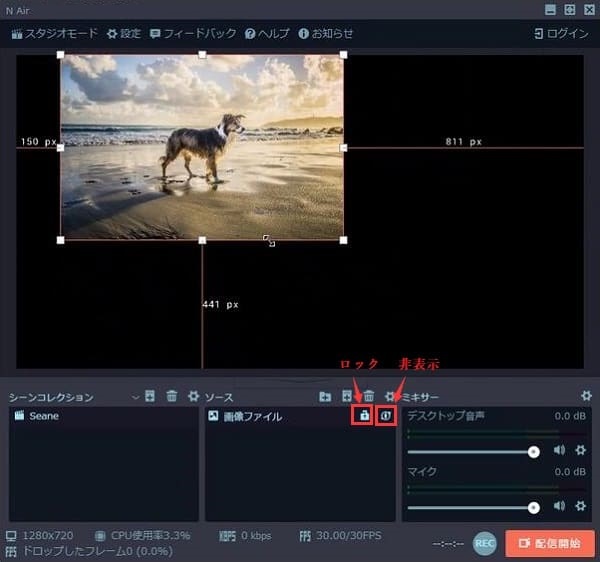The image size is (600, 562).
Task: Open 設定 settings
Action: (x=124, y=34)
